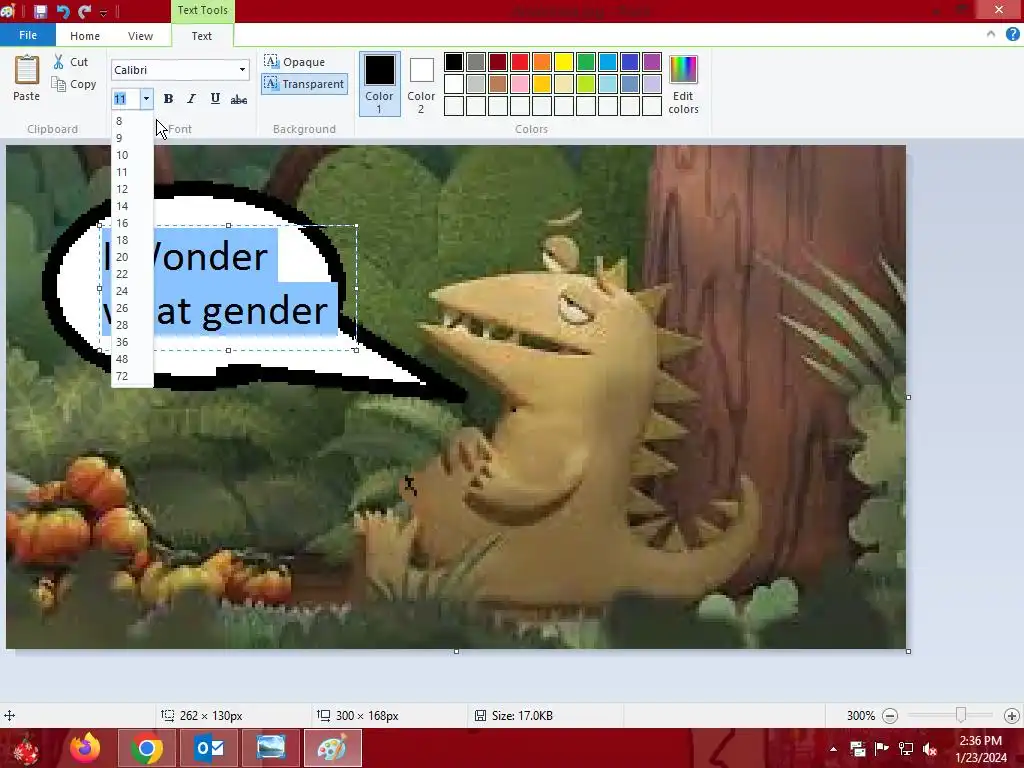
Task: Switch to the Home tab
Action: [x=85, y=36]
